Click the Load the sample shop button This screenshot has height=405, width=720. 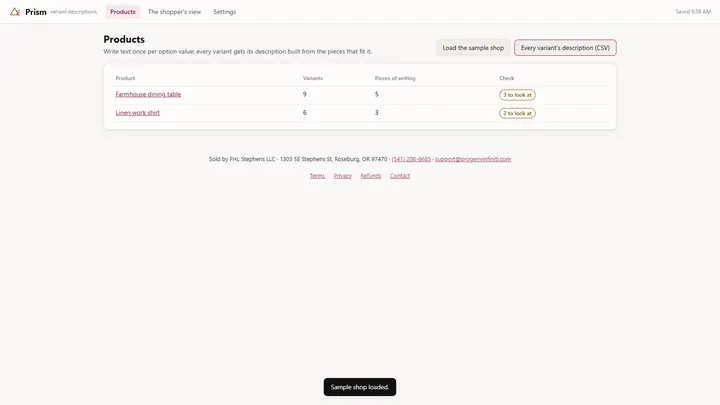473,48
